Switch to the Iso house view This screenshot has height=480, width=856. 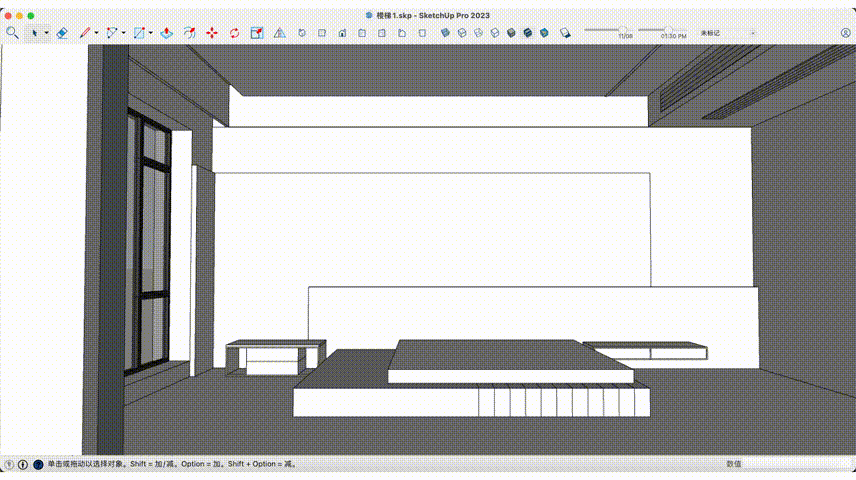coord(301,33)
